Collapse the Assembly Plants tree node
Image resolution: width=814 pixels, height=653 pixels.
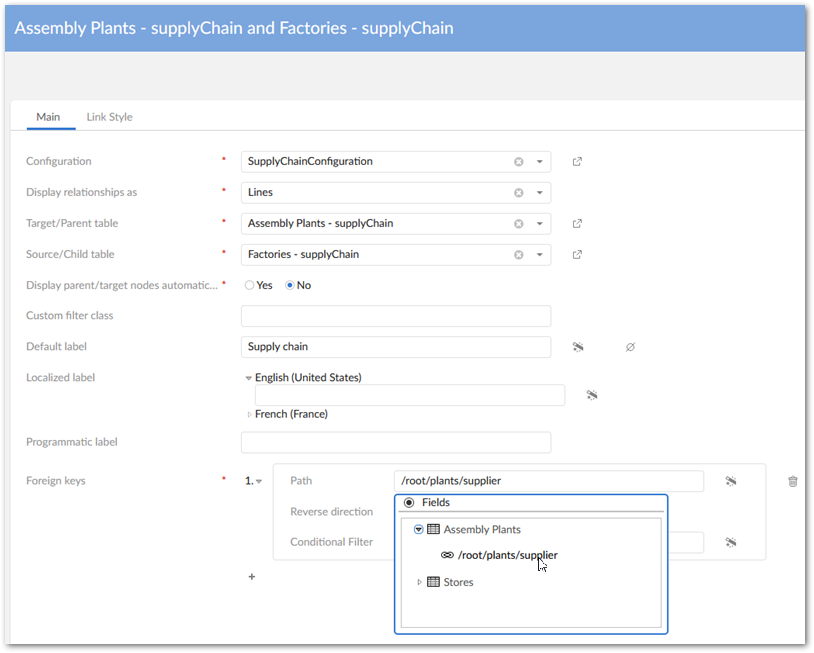click(x=419, y=530)
